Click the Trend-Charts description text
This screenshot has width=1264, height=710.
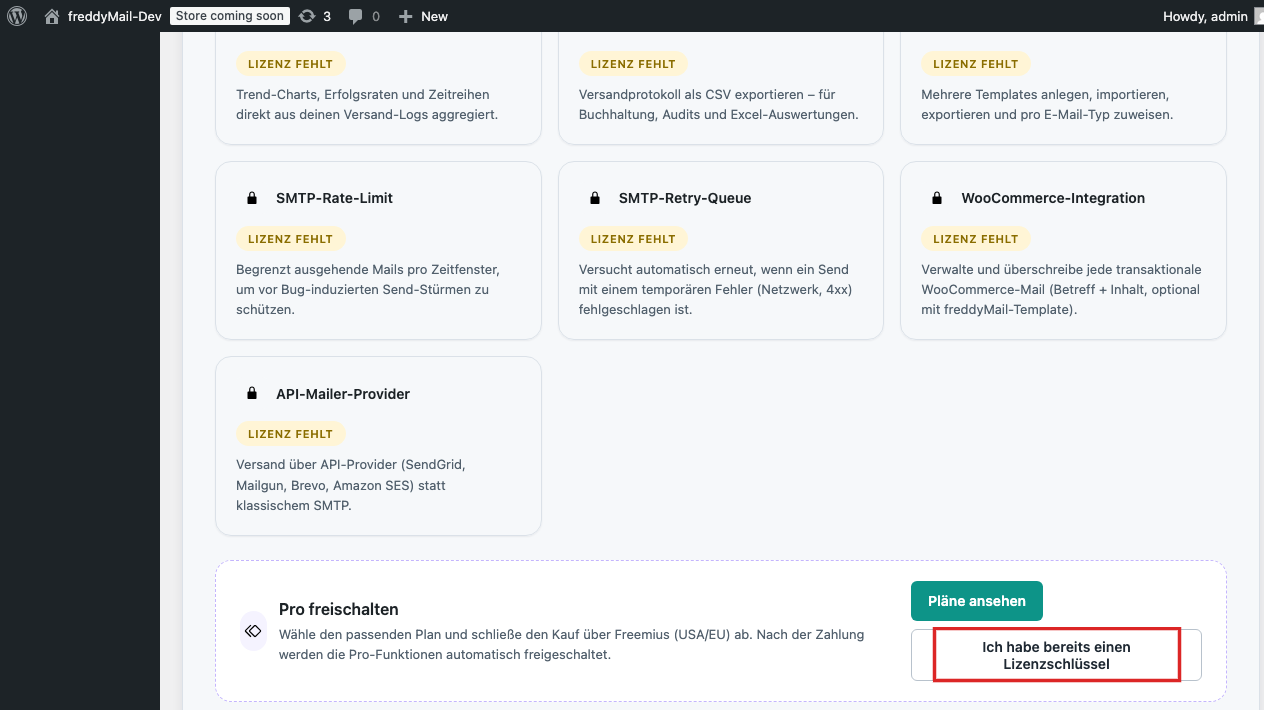coord(367,104)
